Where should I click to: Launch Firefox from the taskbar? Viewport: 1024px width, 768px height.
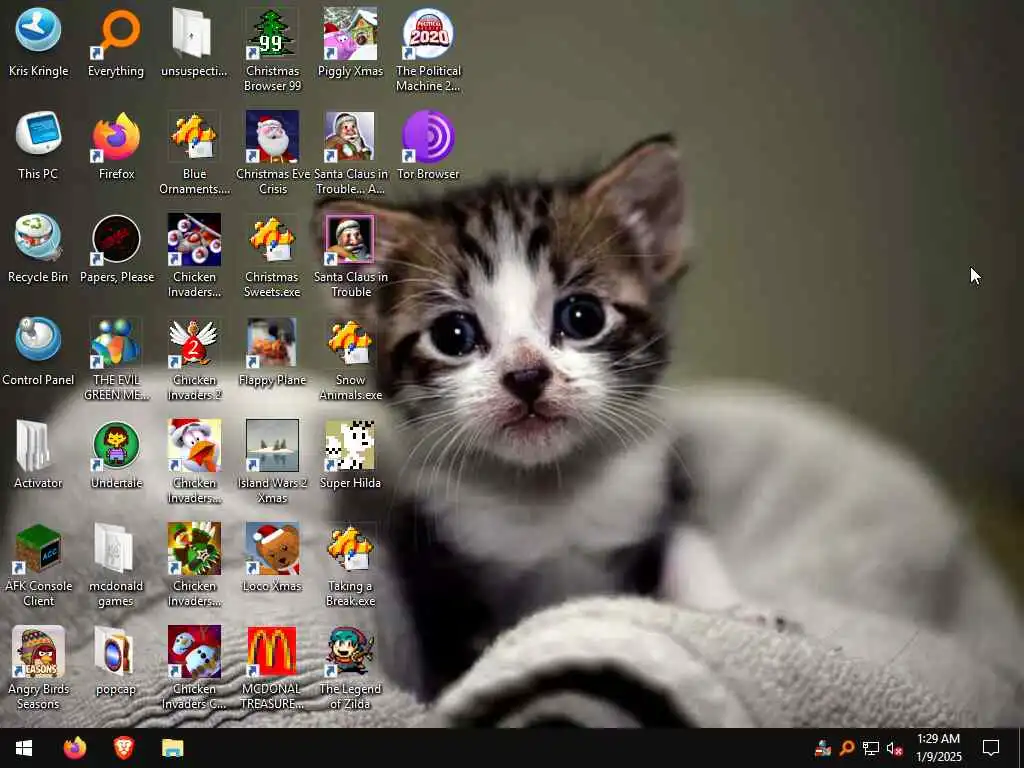click(x=74, y=748)
